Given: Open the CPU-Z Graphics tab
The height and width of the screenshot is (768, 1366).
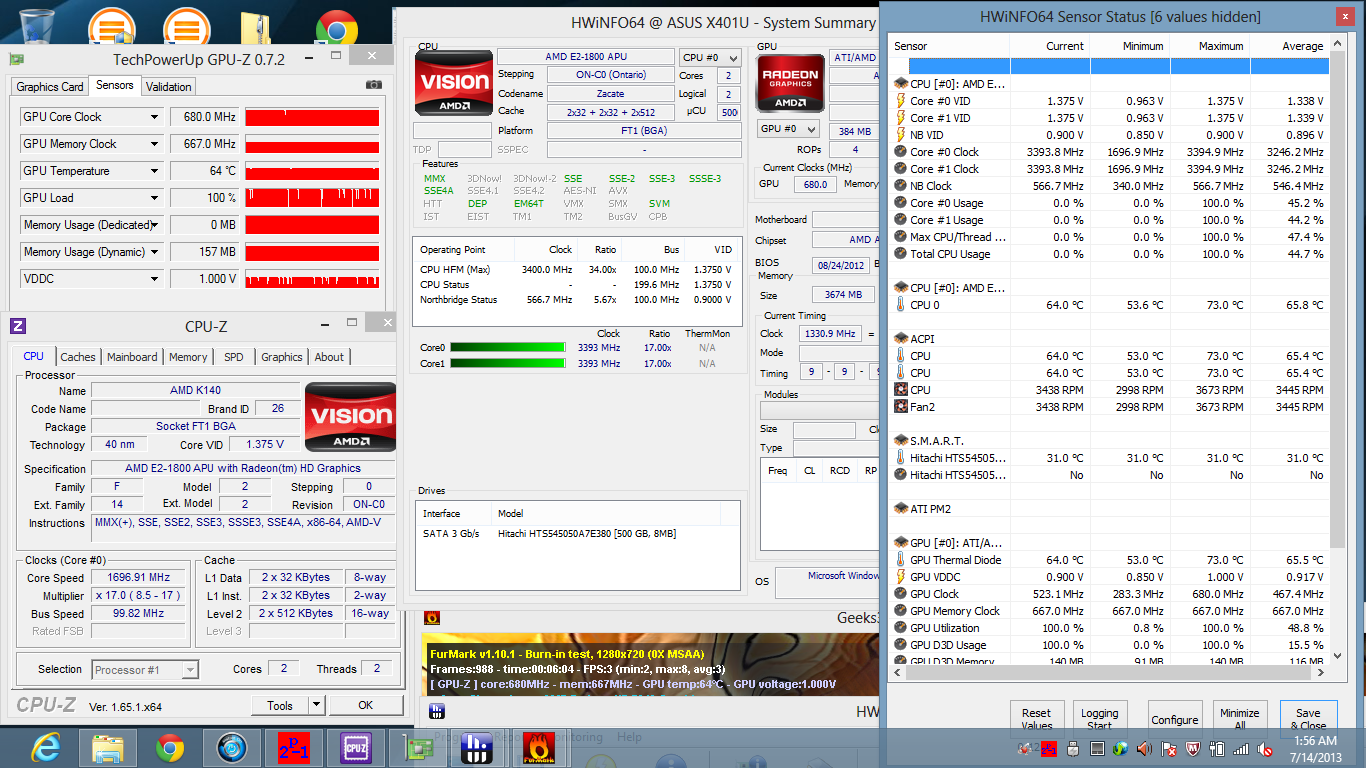Looking at the screenshot, I should (x=282, y=357).
